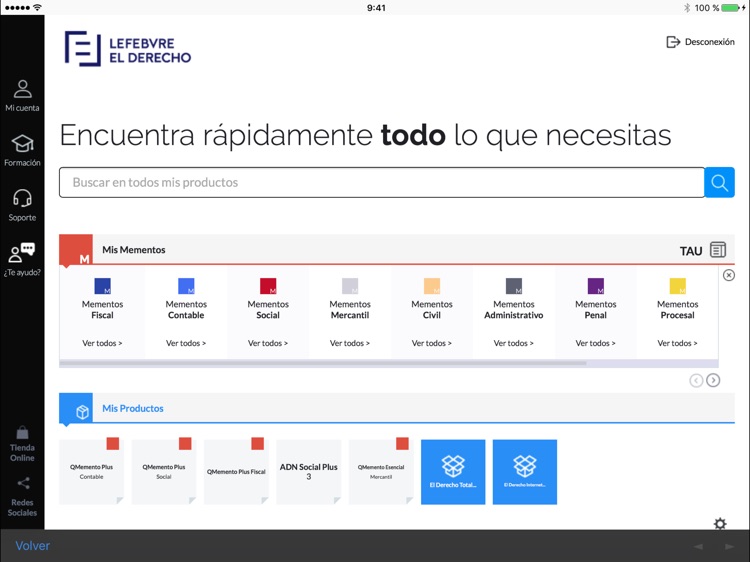Select Mementos Mercantil icon
This screenshot has width=750, height=562.
350,286
